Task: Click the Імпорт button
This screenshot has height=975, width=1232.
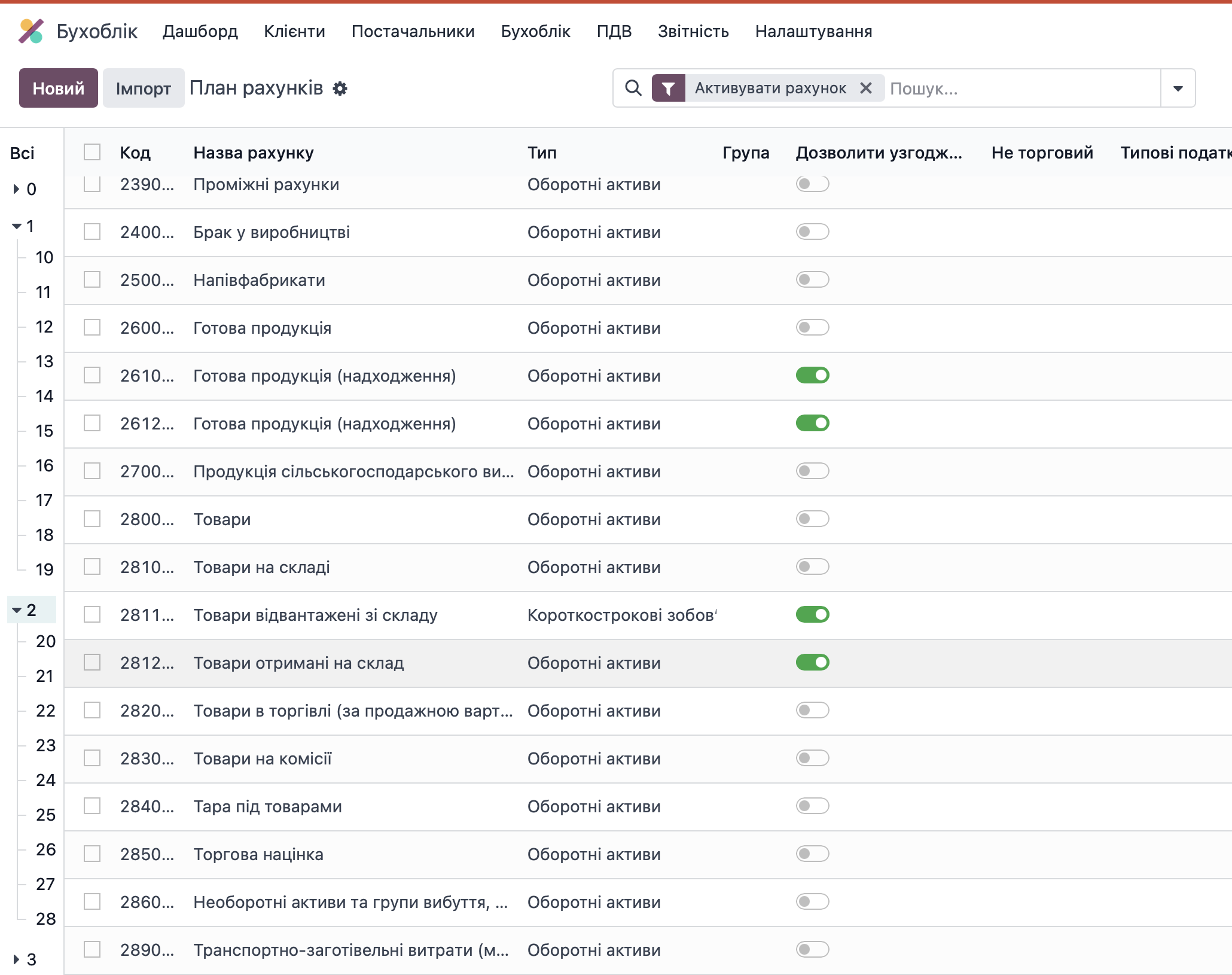Action: (143, 88)
